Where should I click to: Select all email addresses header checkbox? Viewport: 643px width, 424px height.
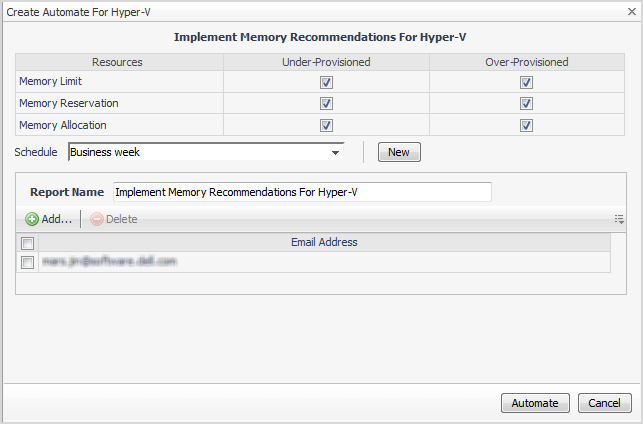pyautogui.click(x=28, y=242)
